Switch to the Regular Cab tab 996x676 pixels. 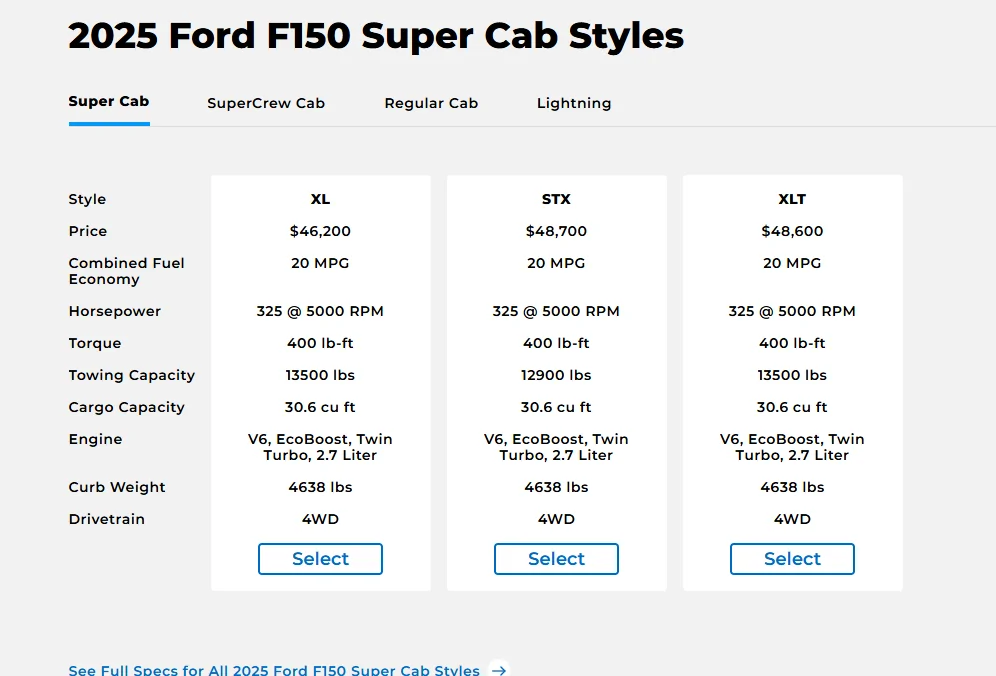click(x=431, y=103)
